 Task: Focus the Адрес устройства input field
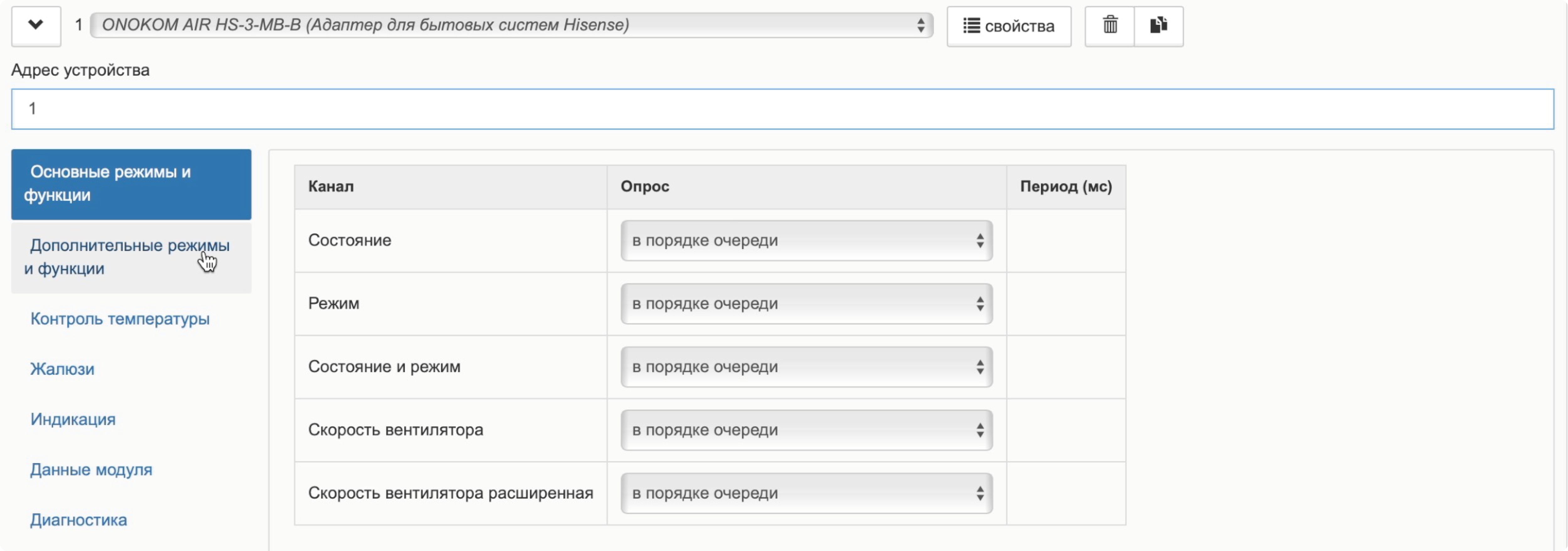(x=781, y=109)
